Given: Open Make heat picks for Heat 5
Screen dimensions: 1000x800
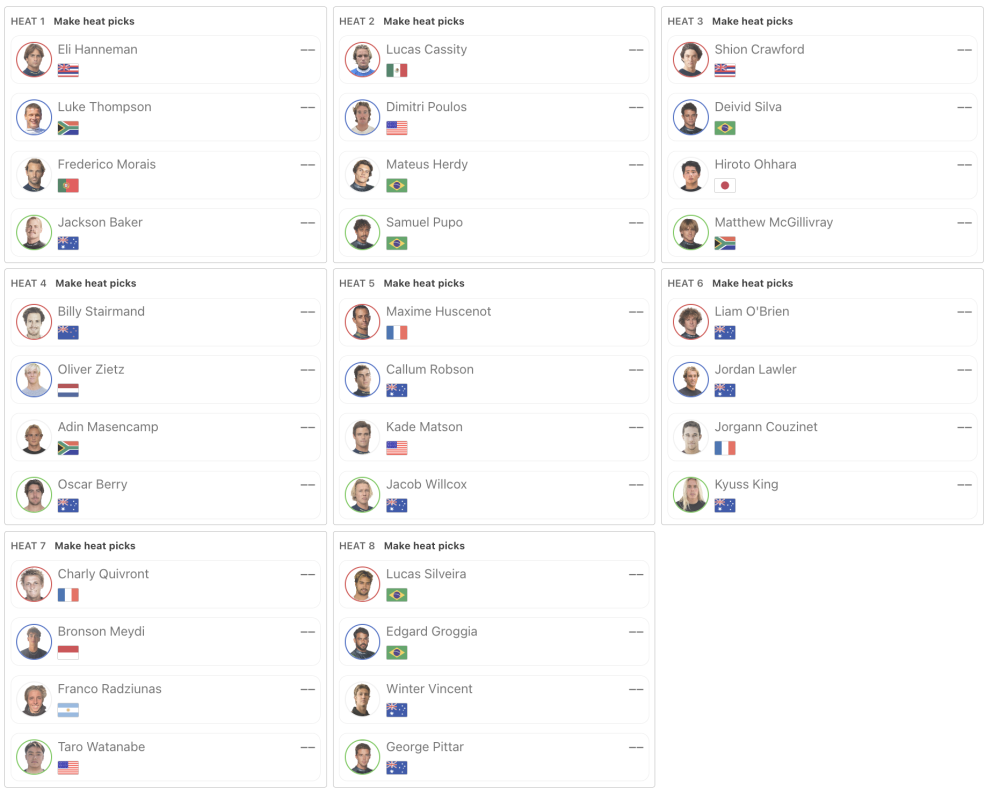Looking at the screenshot, I should 424,283.
